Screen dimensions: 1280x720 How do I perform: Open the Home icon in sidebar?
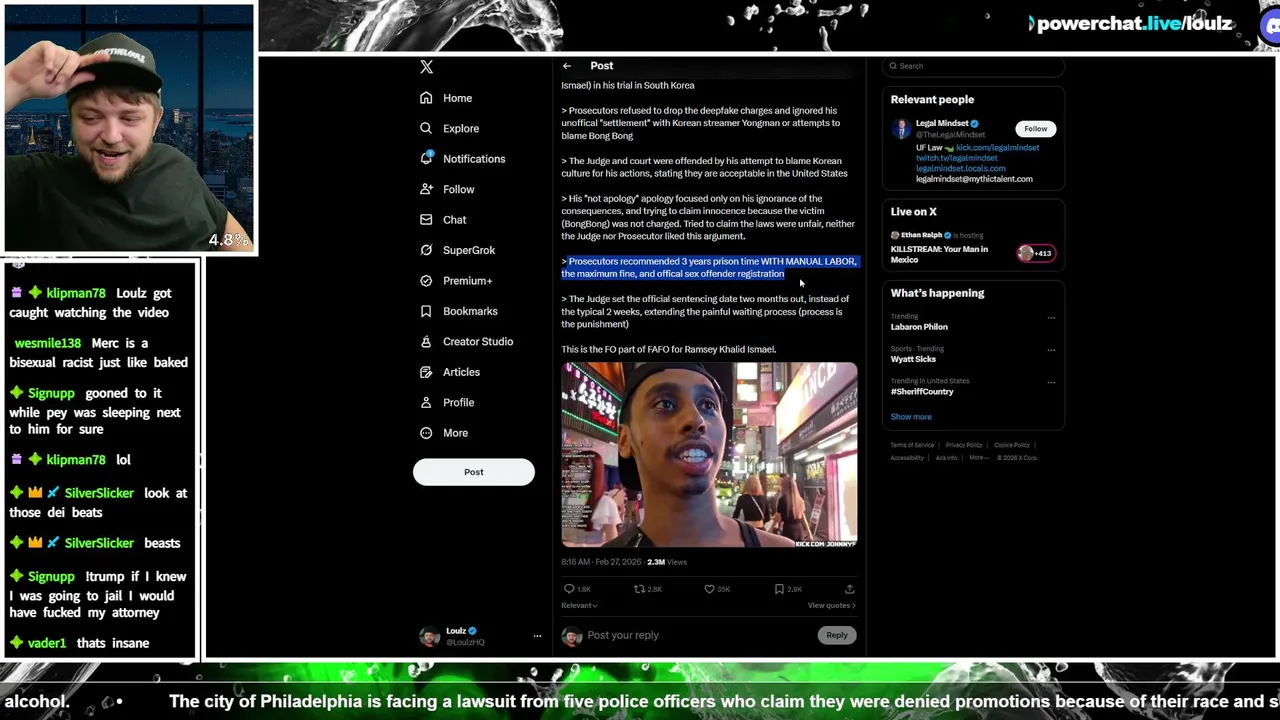click(x=426, y=98)
